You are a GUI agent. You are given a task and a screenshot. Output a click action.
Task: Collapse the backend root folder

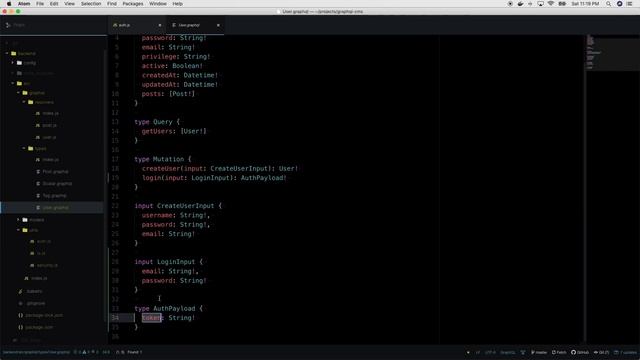click(x=7, y=53)
